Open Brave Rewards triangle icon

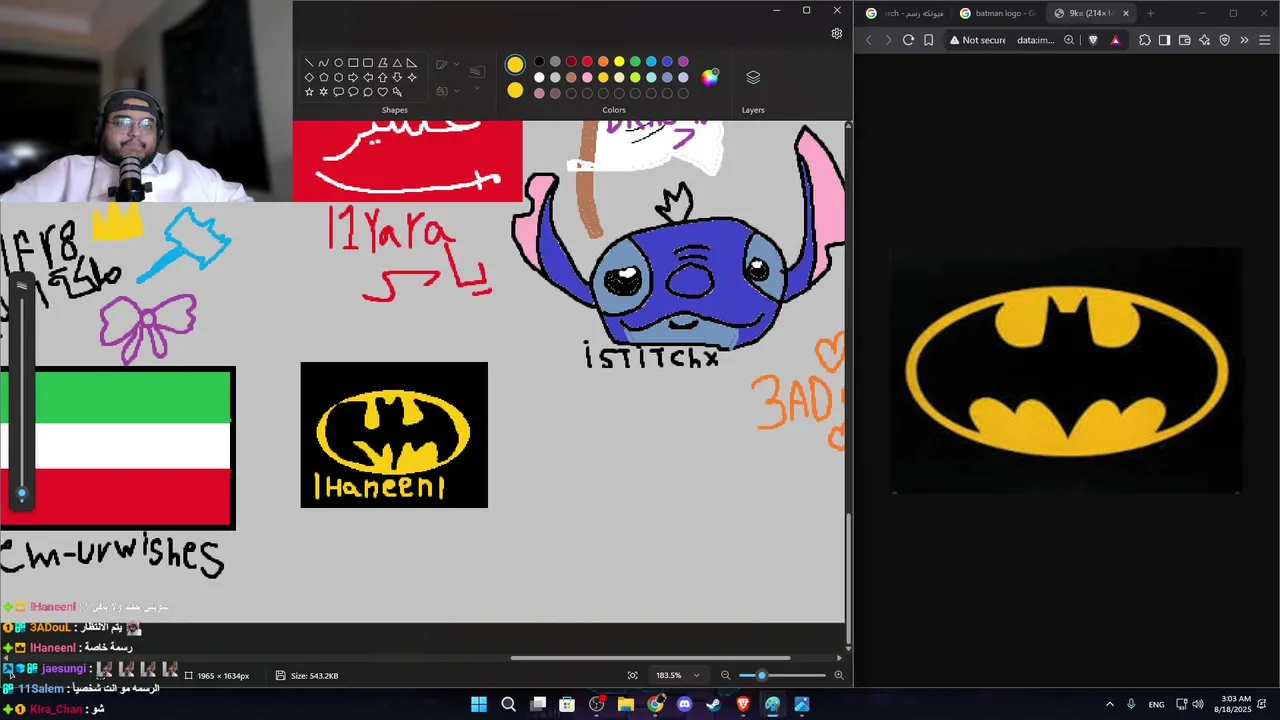[1116, 40]
